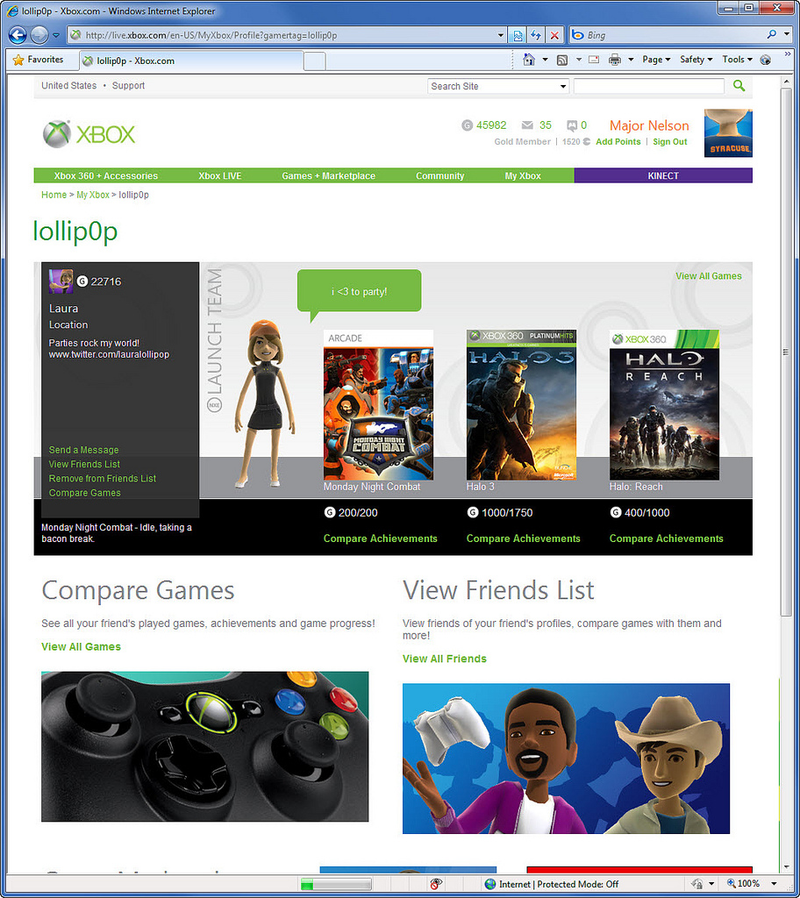Screen dimensions: 800x898
Task: Open the Search Site dropdown
Action: click(x=498, y=86)
